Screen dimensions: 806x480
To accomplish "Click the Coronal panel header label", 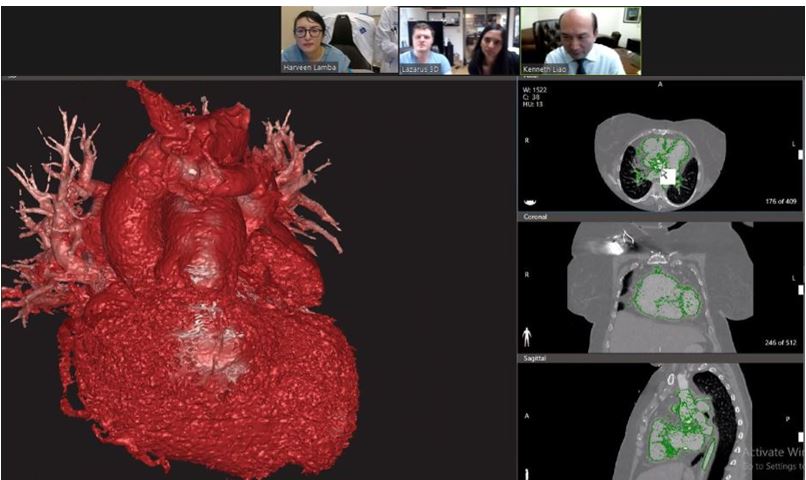I will click(535, 217).
